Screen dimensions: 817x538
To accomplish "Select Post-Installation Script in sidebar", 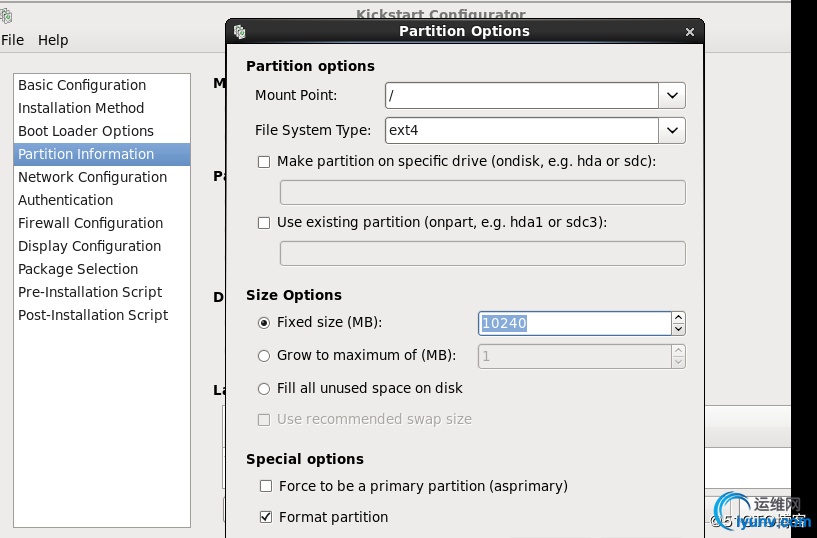I will click(x=102, y=315).
